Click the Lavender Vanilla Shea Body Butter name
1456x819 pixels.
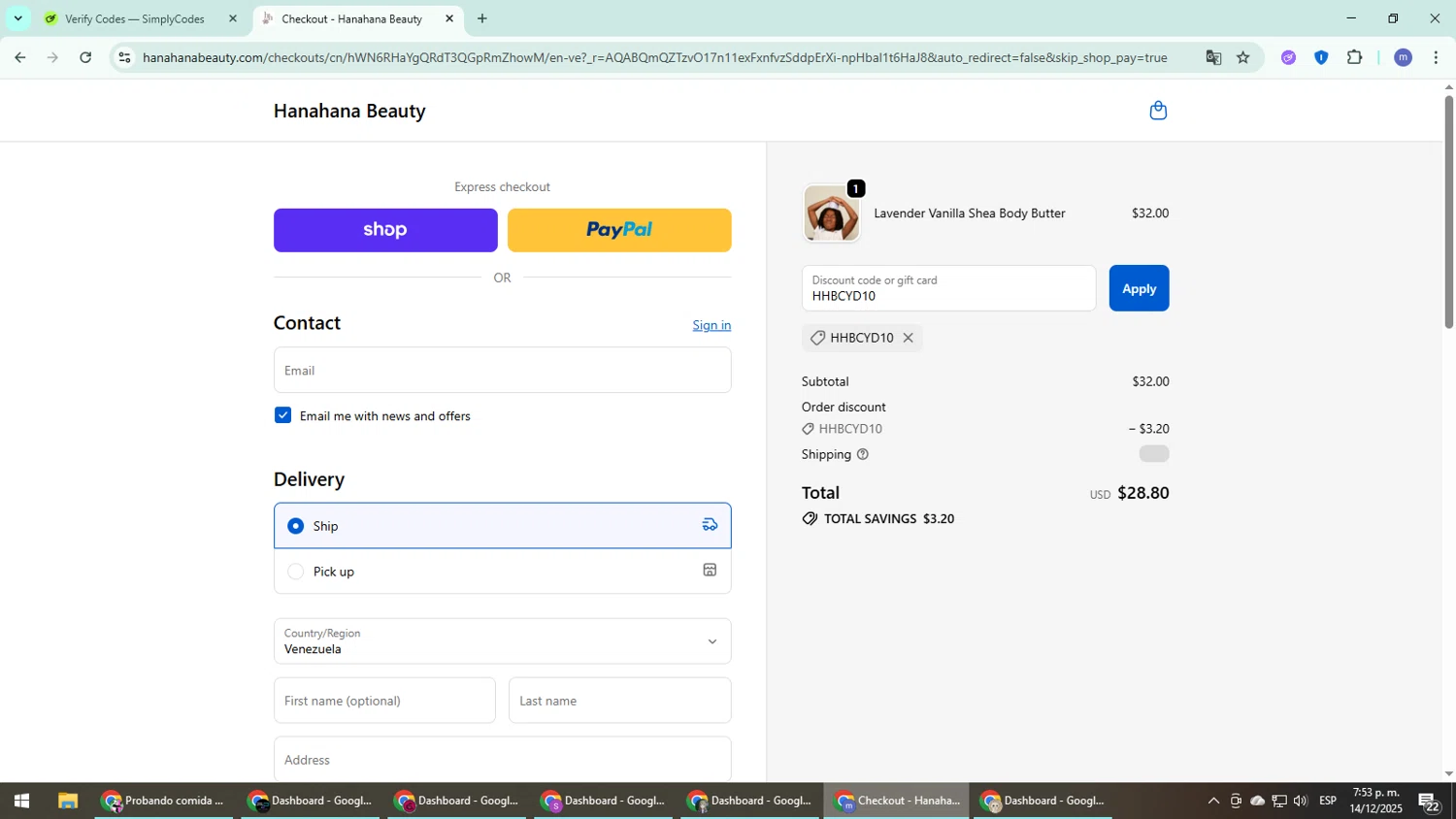pyautogui.click(x=970, y=213)
